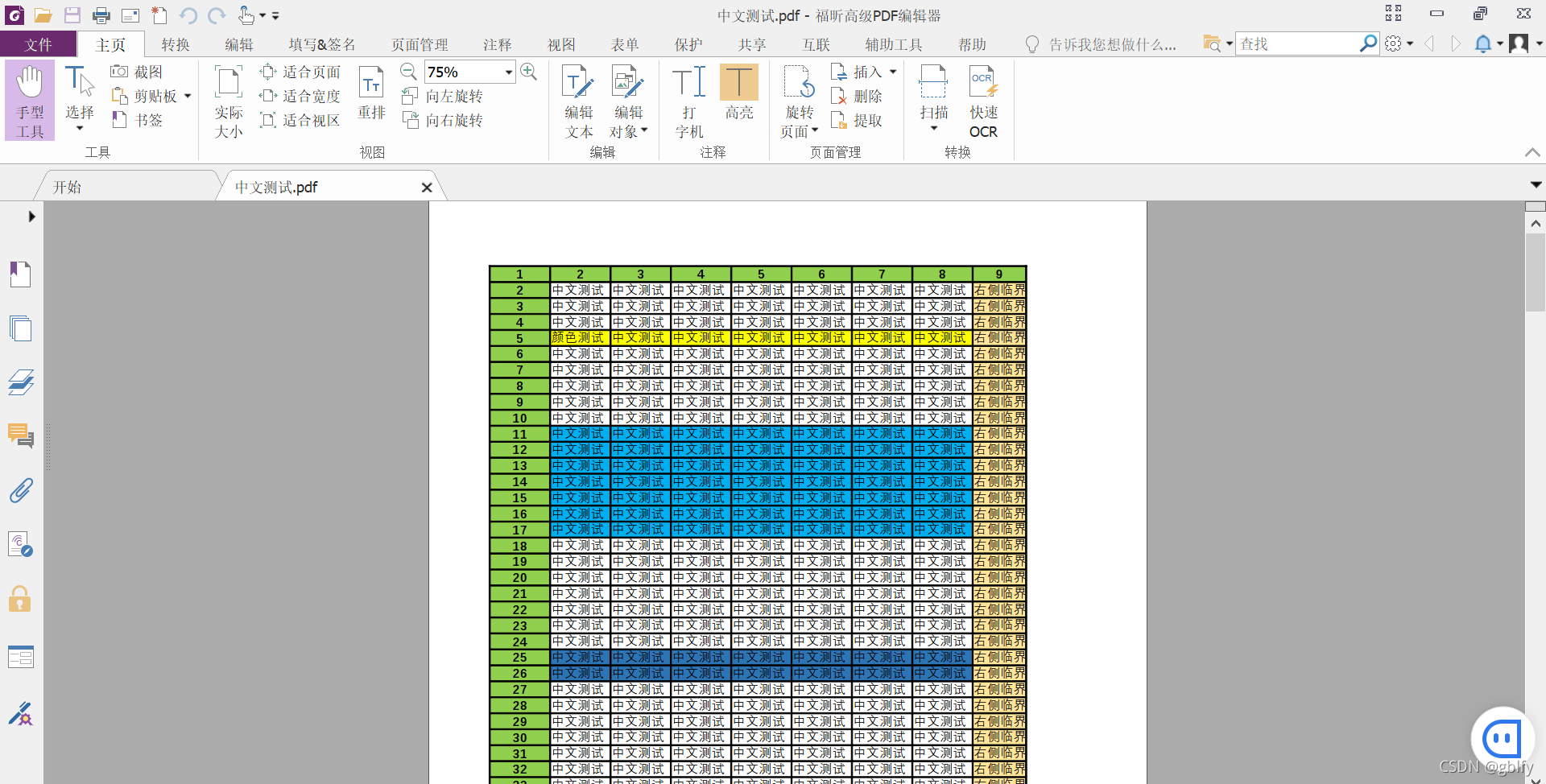Switch to the 注释 ribbon tab

coord(498,44)
